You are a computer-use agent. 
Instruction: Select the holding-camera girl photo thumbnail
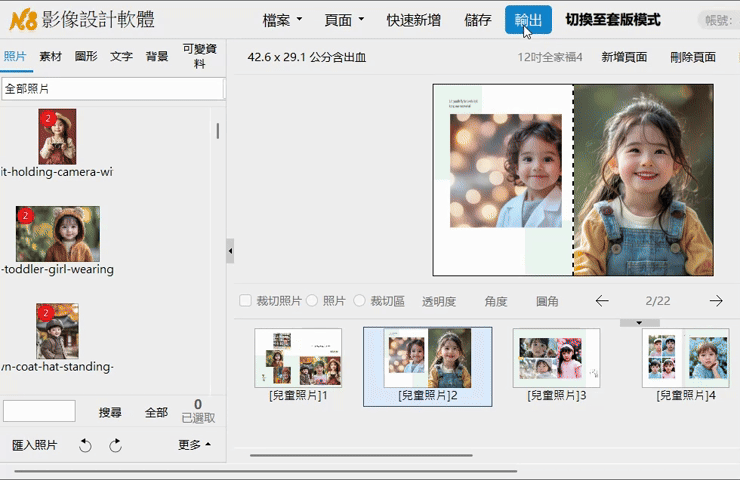[x=57, y=136]
